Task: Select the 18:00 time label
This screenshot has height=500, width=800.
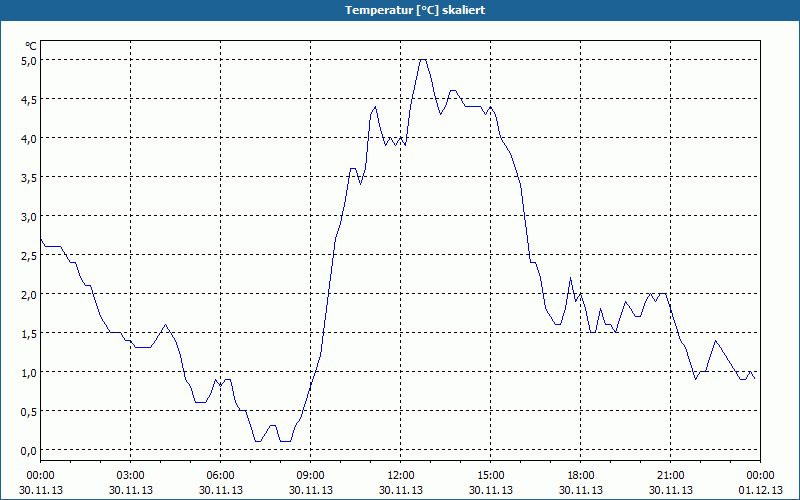Action: [x=581, y=476]
